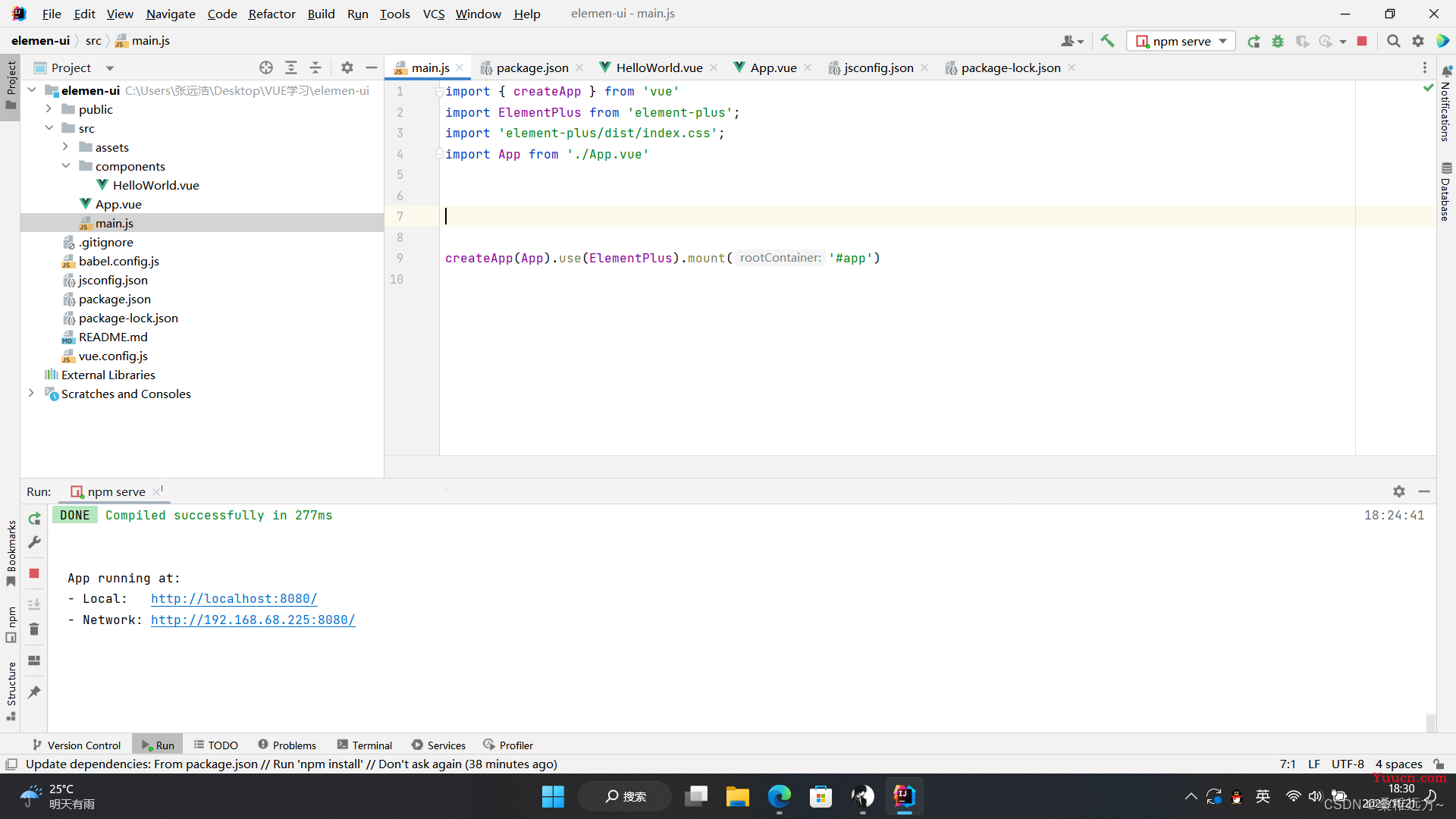
Task: Open the Refactor menu
Action: point(271,14)
